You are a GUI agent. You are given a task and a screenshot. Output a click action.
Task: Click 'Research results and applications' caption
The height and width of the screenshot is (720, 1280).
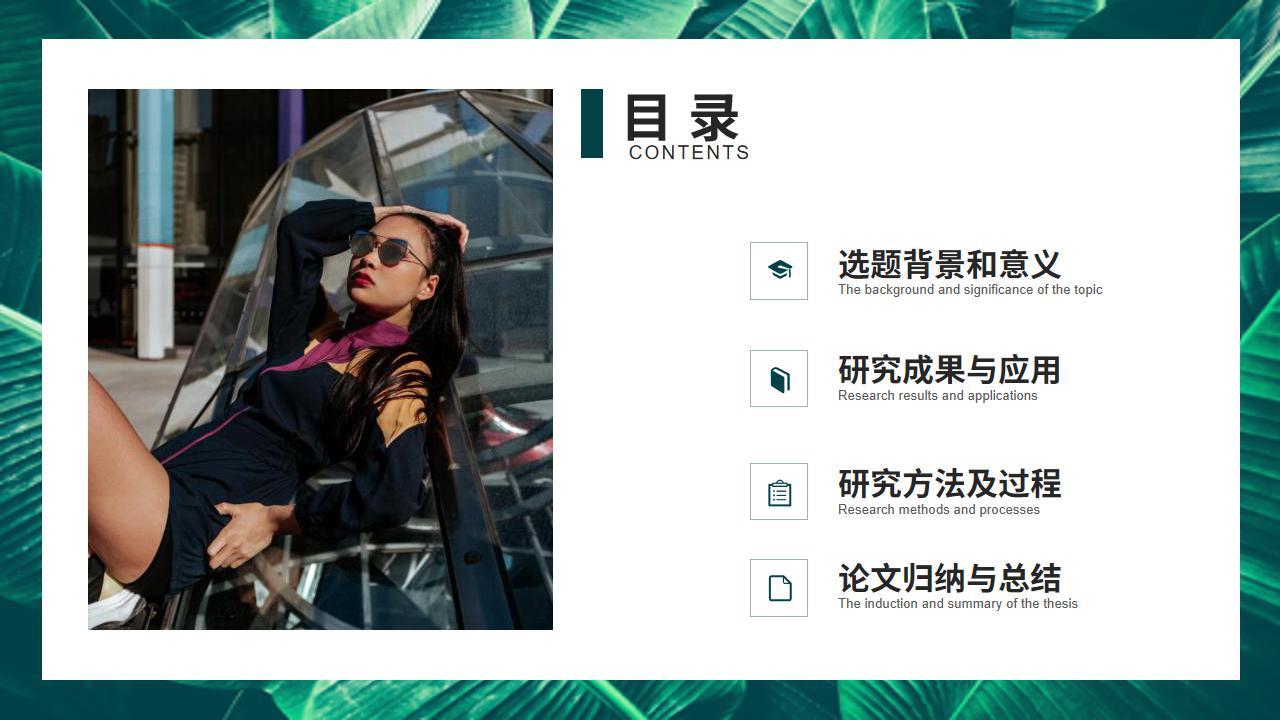[938, 396]
